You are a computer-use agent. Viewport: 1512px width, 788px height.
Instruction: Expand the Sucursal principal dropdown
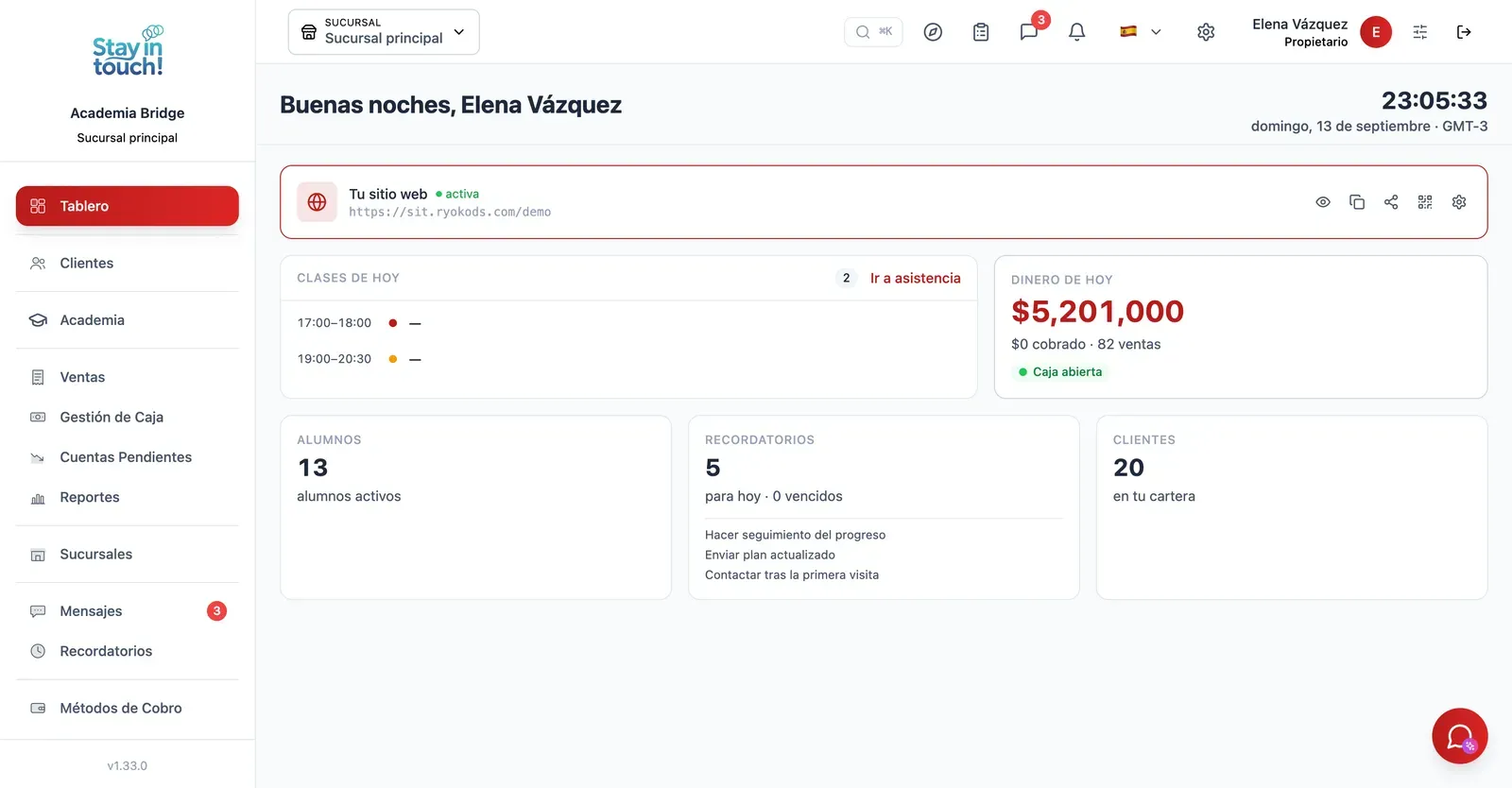pos(384,32)
